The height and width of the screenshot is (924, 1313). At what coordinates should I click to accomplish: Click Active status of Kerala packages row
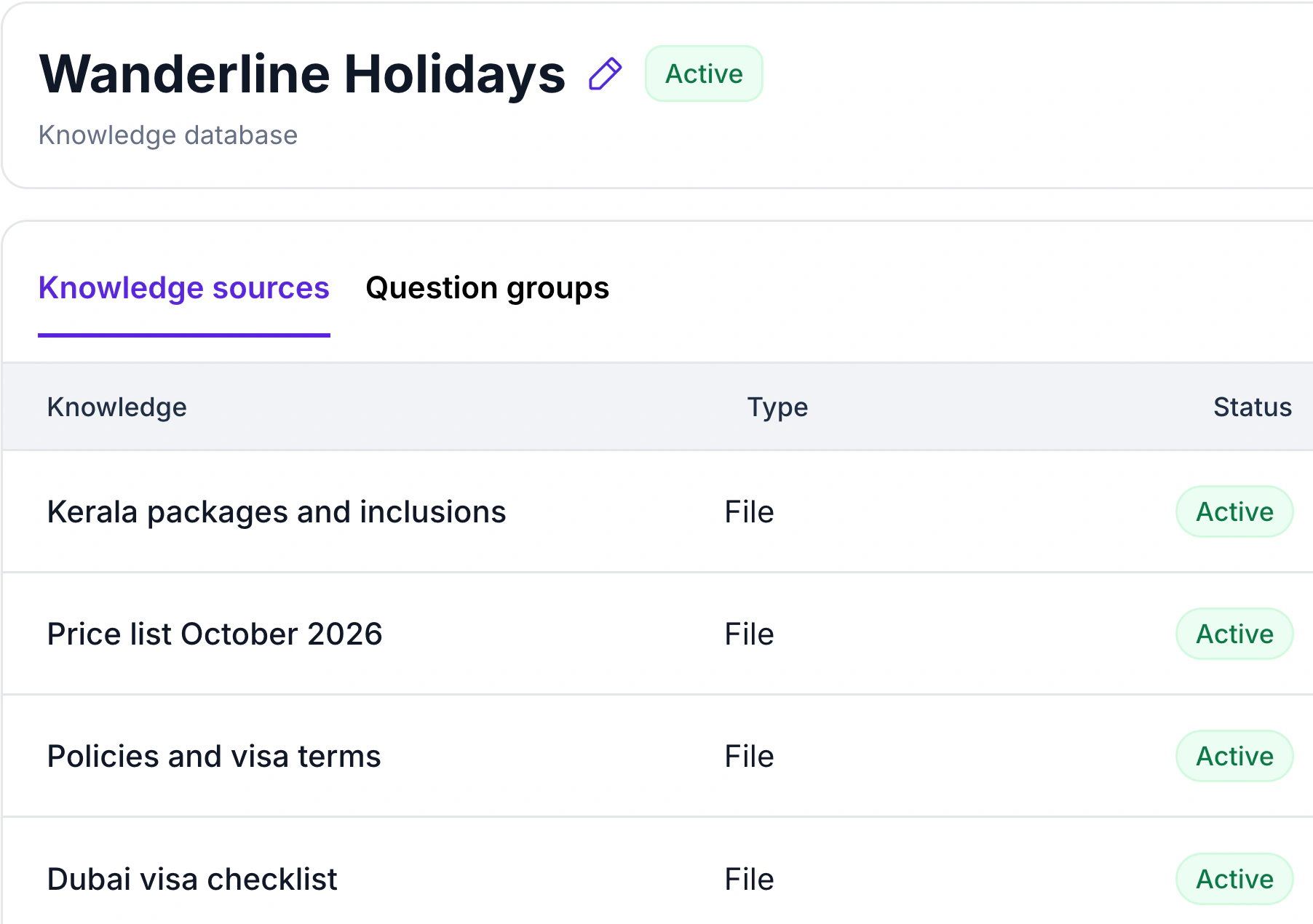1234,511
